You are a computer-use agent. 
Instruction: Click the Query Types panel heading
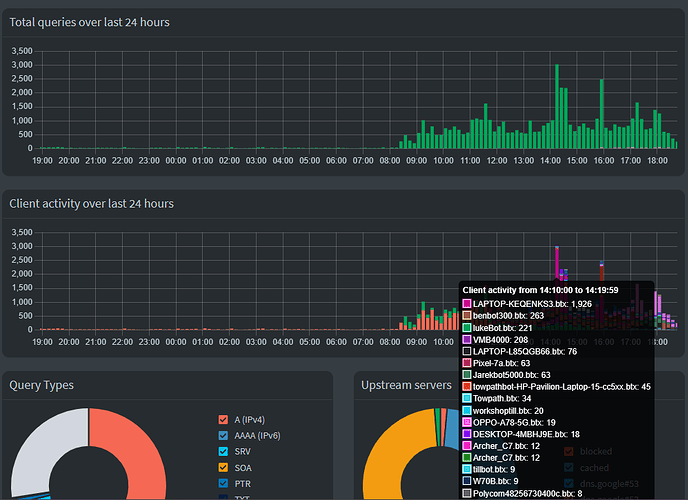click(40, 385)
